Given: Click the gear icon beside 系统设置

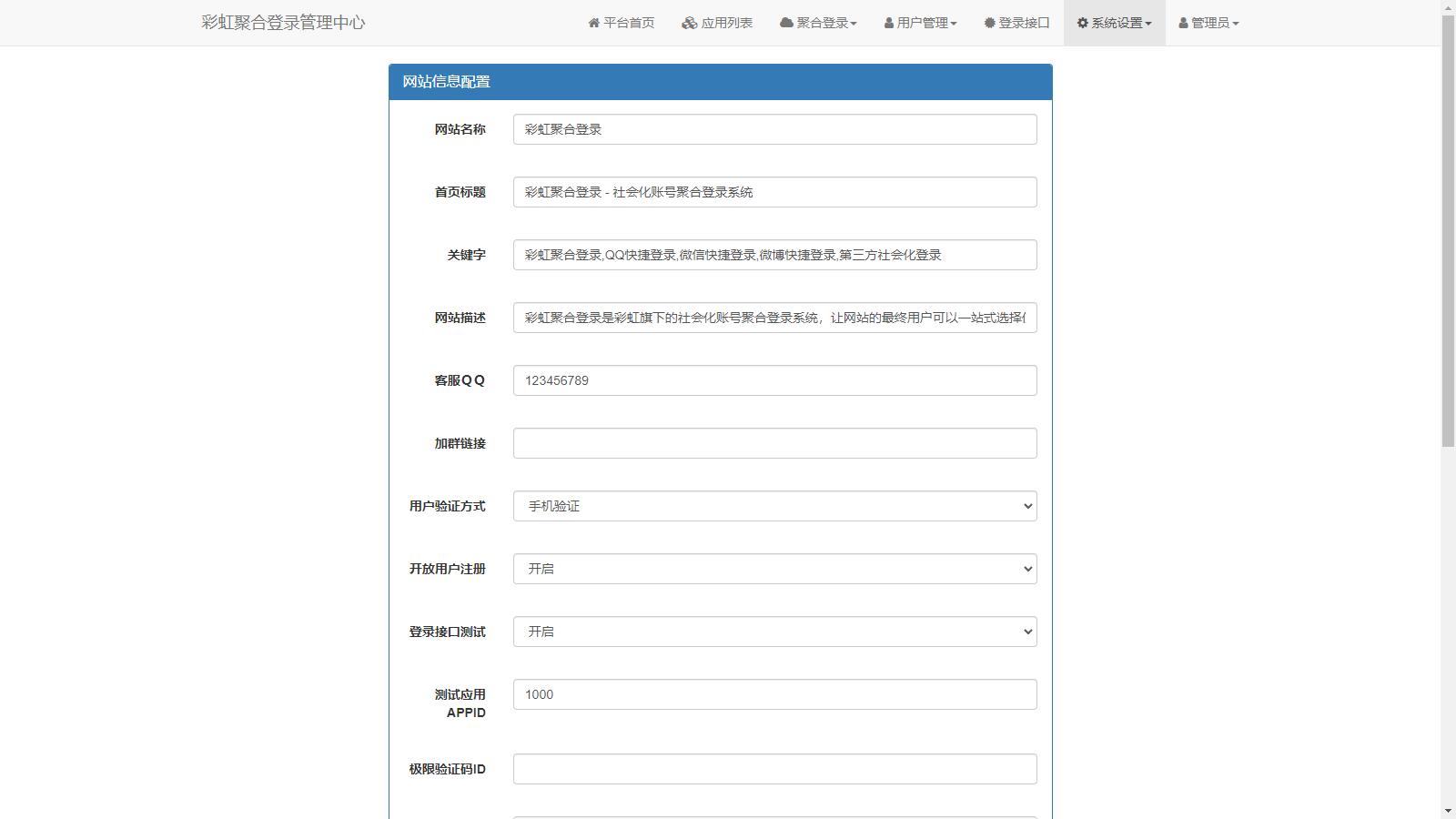Looking at the screenshot, I should [1082, 23].
